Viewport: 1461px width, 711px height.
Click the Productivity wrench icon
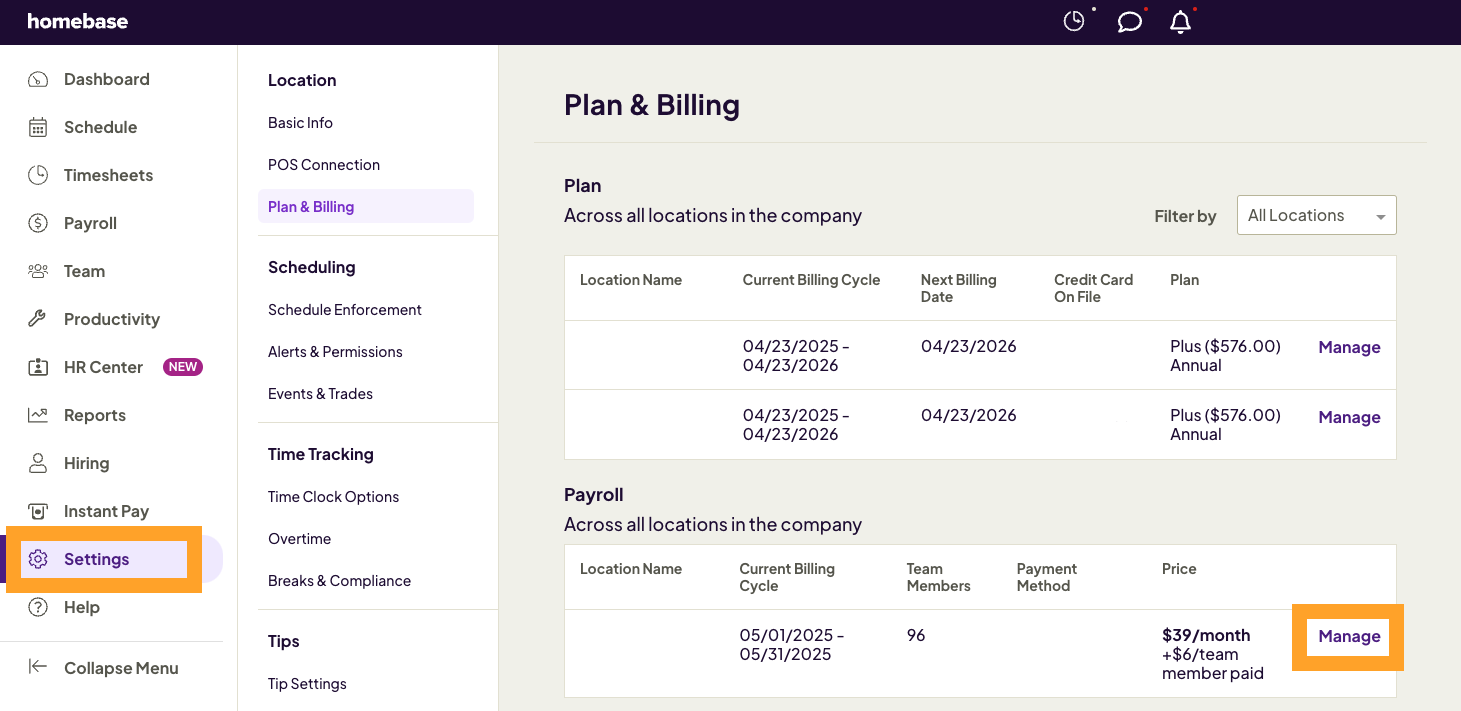pyautogui.click(x=36, y=319)
